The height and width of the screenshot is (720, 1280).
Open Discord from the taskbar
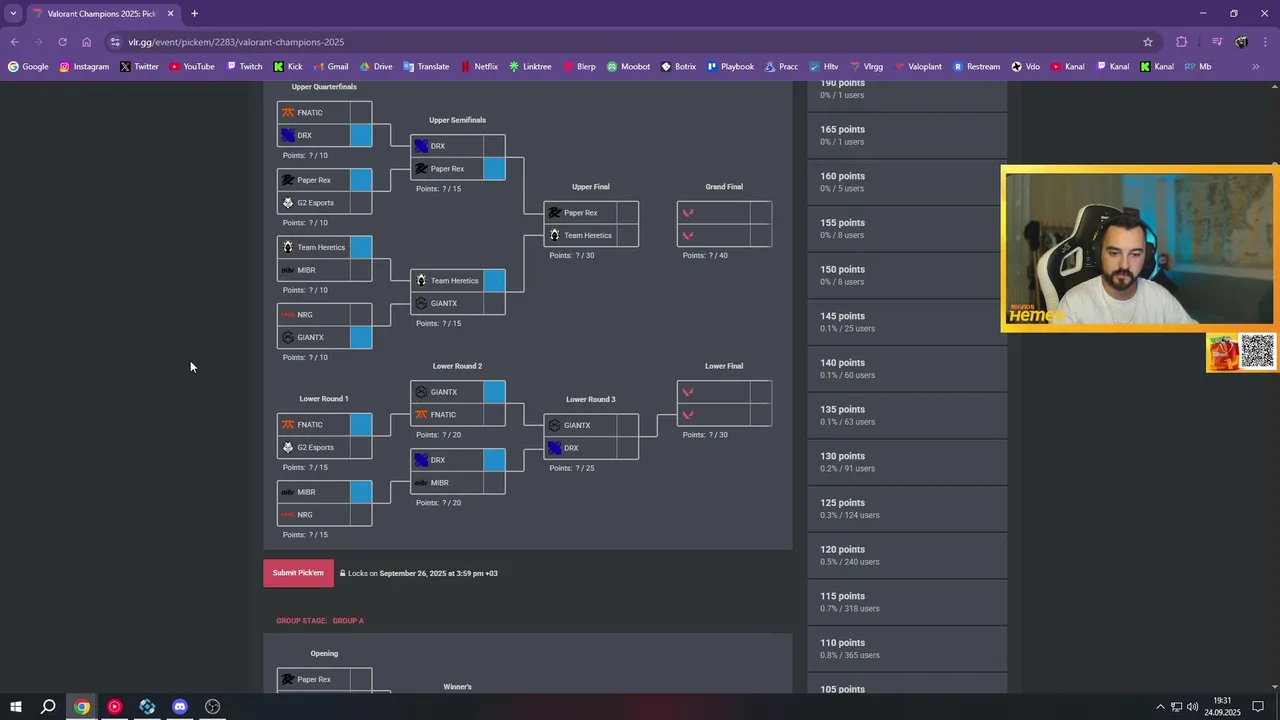(x=180, y=707)
